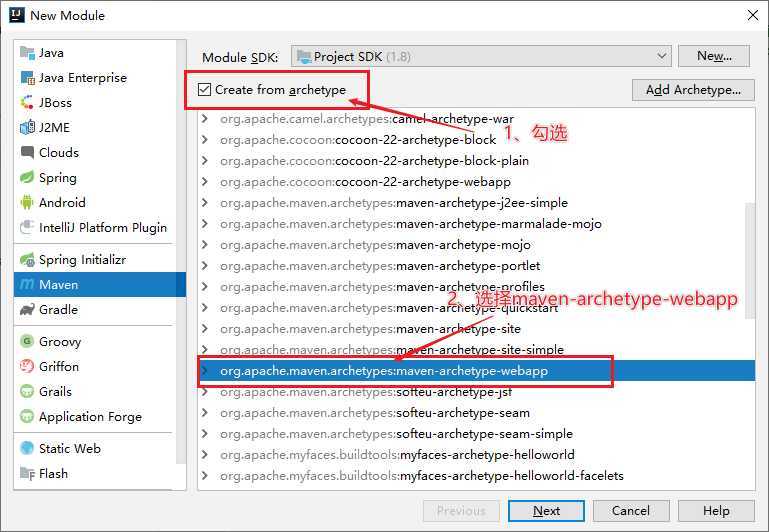Select maven-archetype-site-simple row
This screenshot has width=769, height=532.
(476, 350)
